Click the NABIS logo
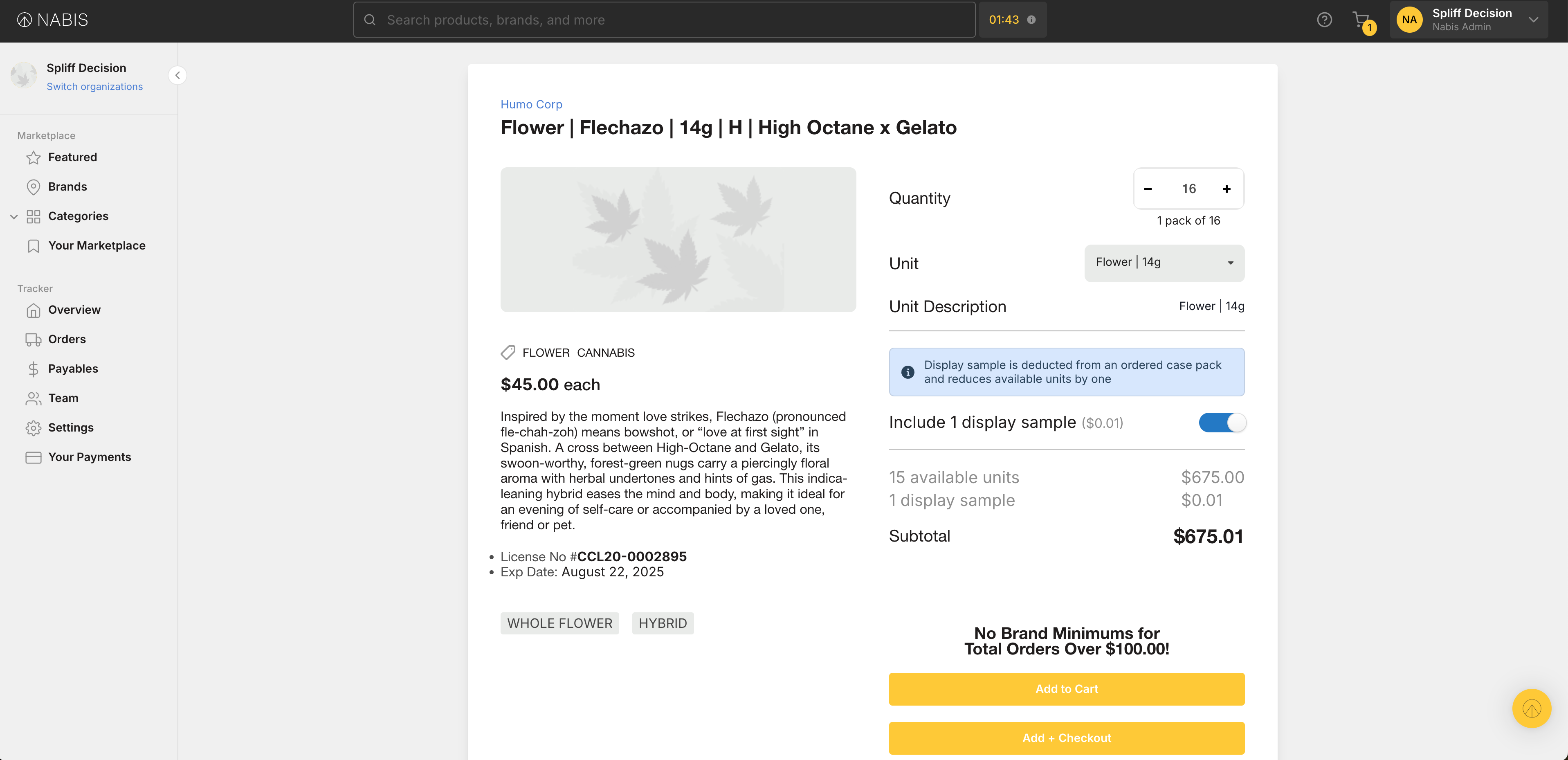This screenshot has width=1568, height=760. pos(52,20)
